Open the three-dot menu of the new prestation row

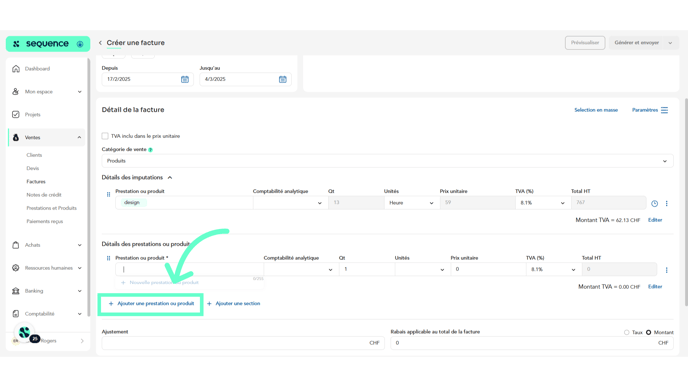pyautogui.click(x=666, y=270)
